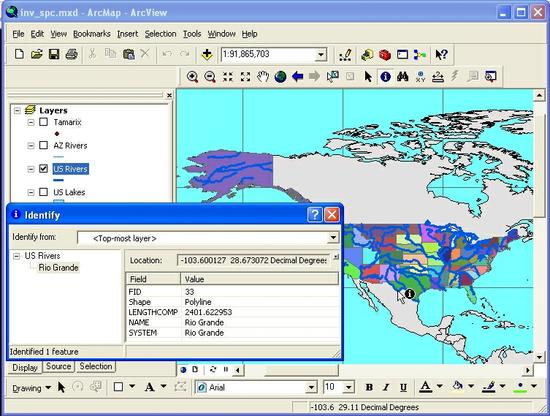This screenshot has height=416, width=550.
Task: Click the Location coordinates field
Action: [253, 261]
